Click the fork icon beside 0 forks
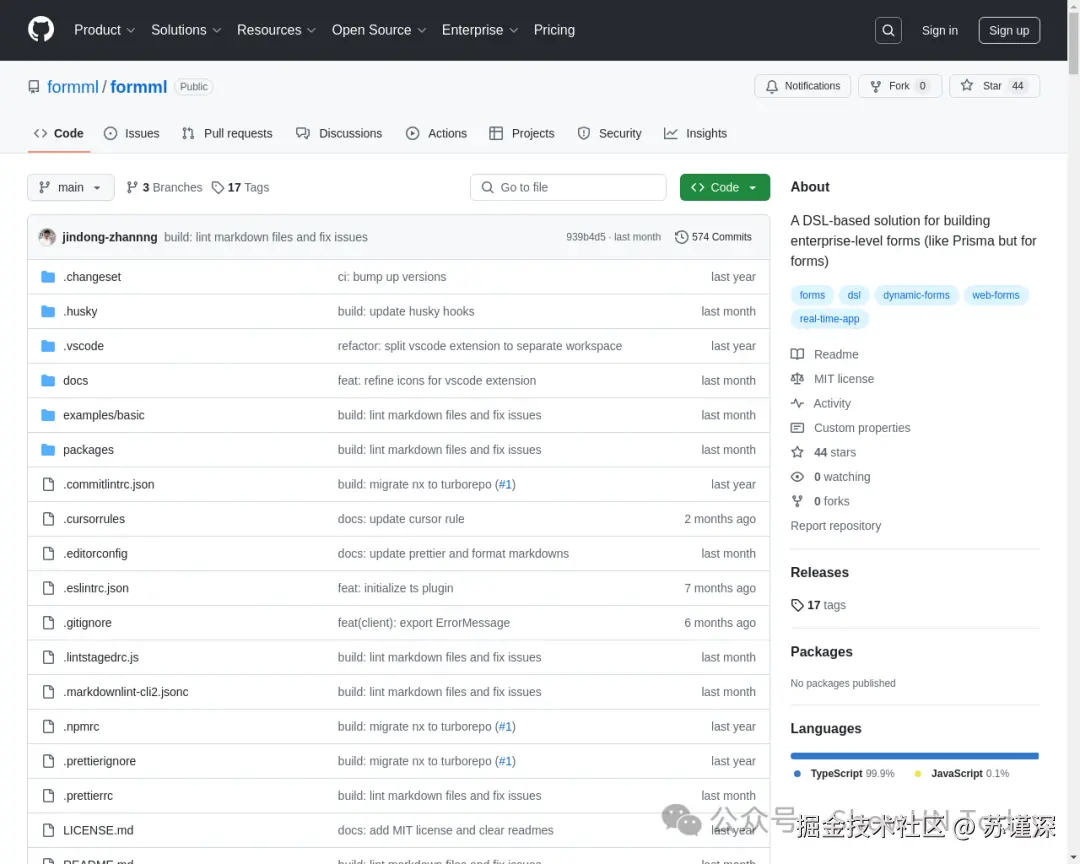The width and height of the screenshot is (1080, 864). point(797,501)
